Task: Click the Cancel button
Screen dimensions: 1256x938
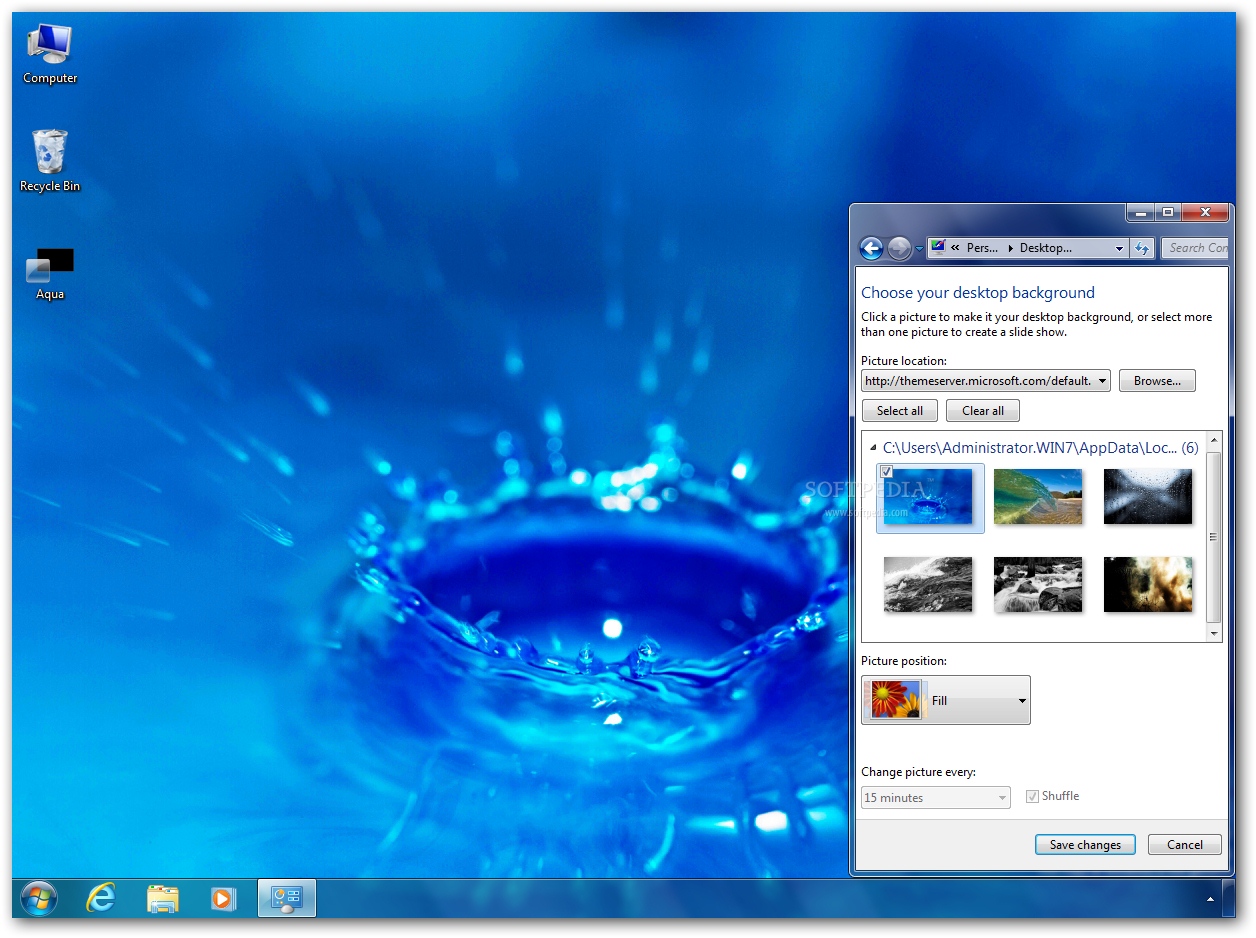Action: click(x=1185, y=845)
